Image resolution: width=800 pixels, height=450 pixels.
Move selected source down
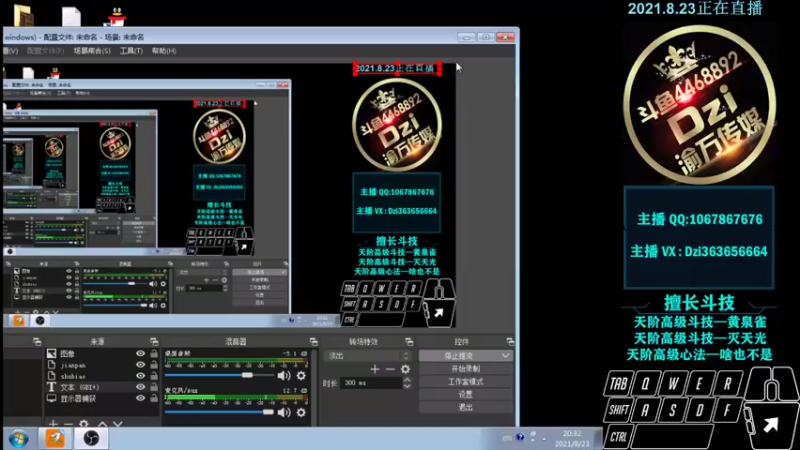tap(118, 423)
